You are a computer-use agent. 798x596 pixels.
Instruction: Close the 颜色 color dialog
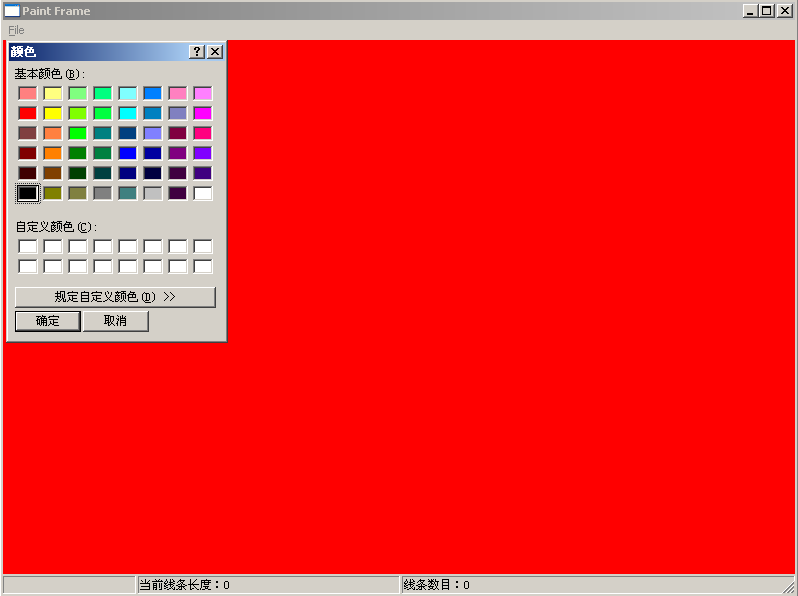pyautogui.click(x=215, y=51)
